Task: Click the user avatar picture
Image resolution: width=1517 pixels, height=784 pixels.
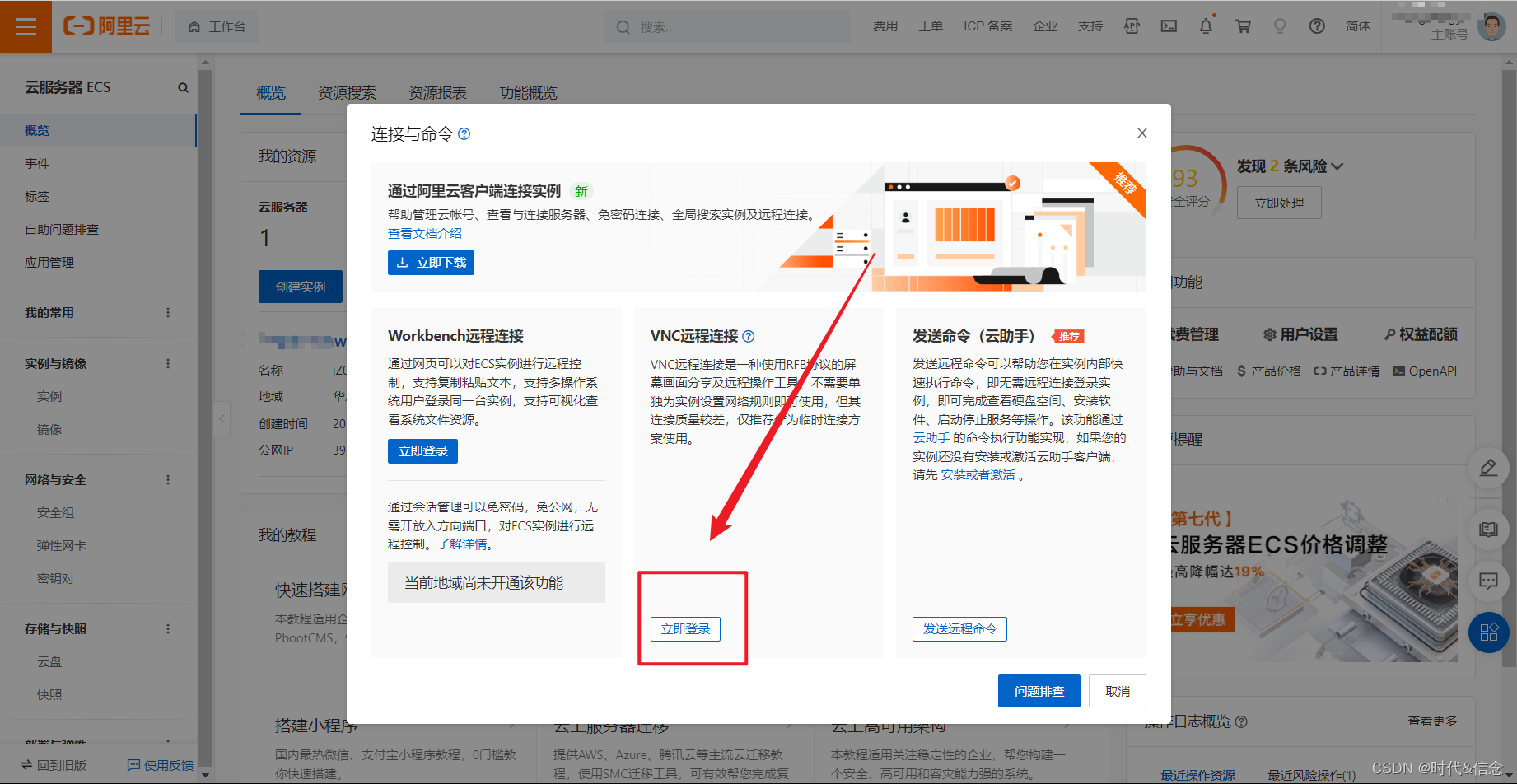Action: pyautogui.click(x=1491, y=26)
